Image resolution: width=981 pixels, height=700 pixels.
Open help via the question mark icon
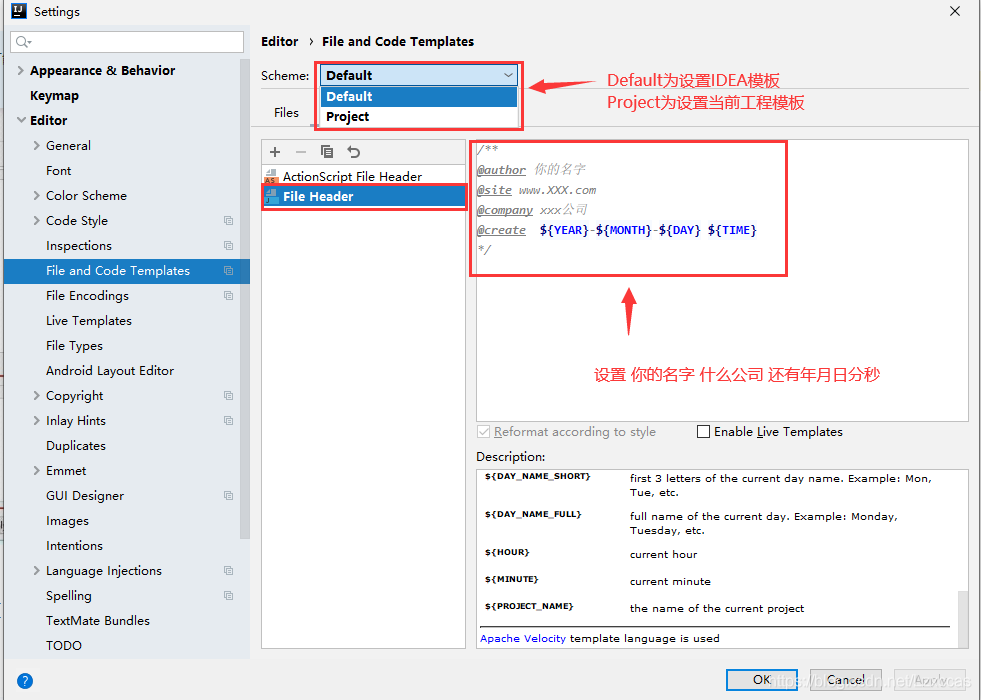coord(25,681)
